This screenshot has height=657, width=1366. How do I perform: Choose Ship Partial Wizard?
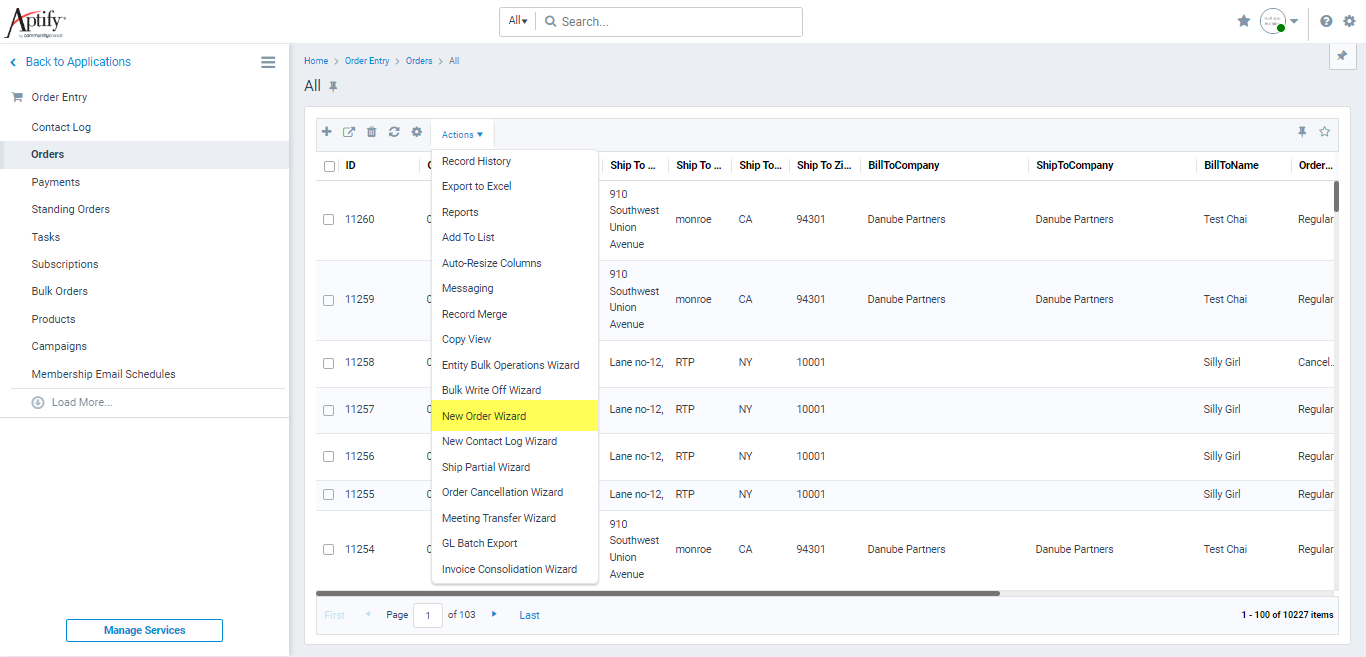(x=486, y=467)
